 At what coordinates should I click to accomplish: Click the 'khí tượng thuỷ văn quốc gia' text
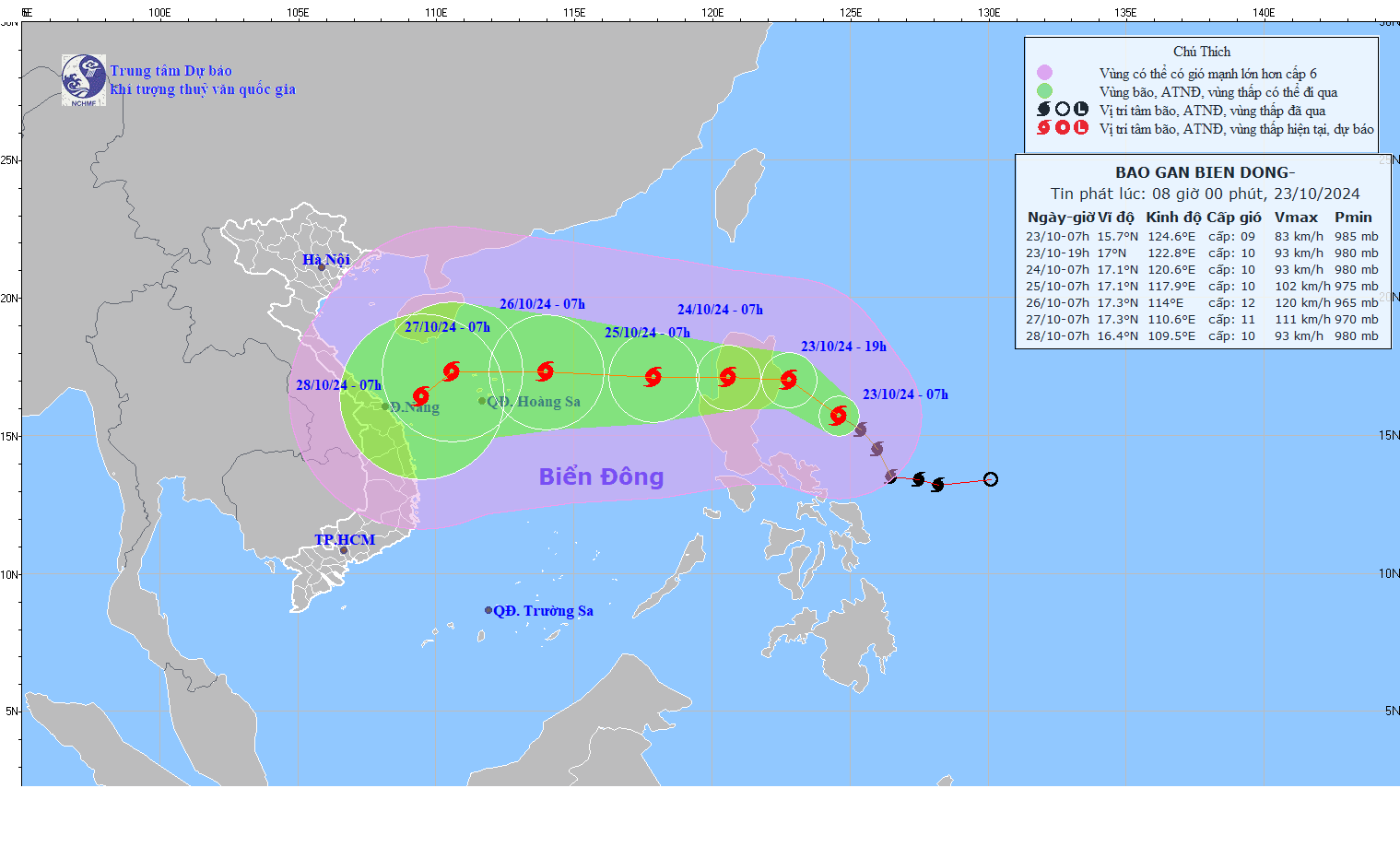pyautogui.click(x=203, y=89)
